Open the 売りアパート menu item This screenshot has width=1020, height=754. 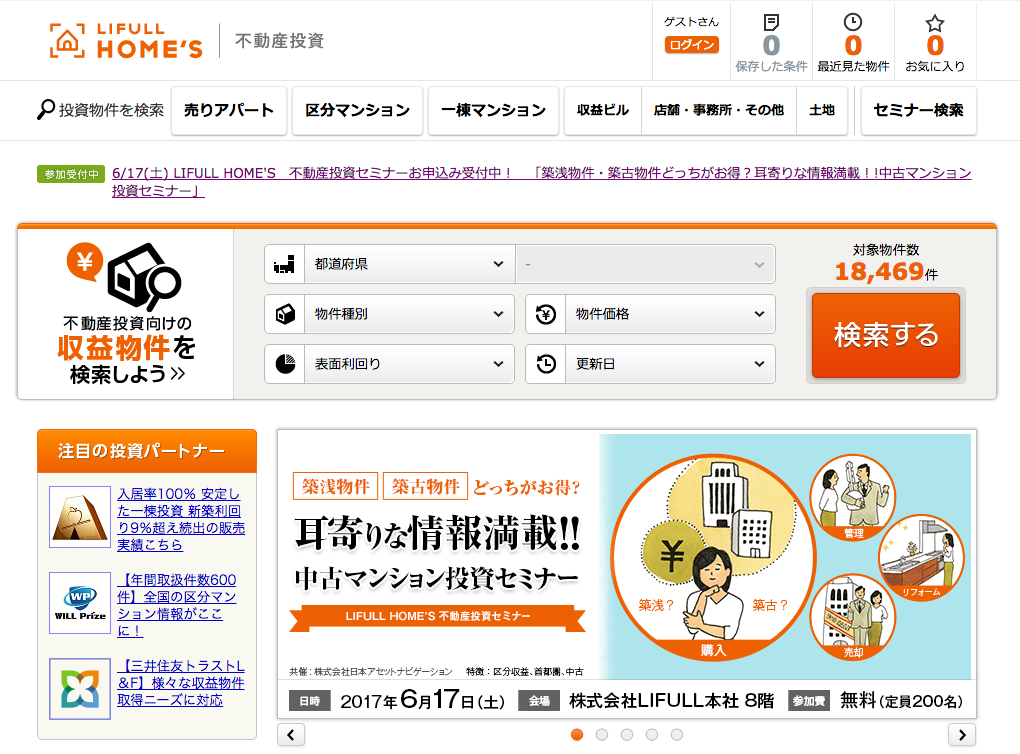tap(229, 110)
